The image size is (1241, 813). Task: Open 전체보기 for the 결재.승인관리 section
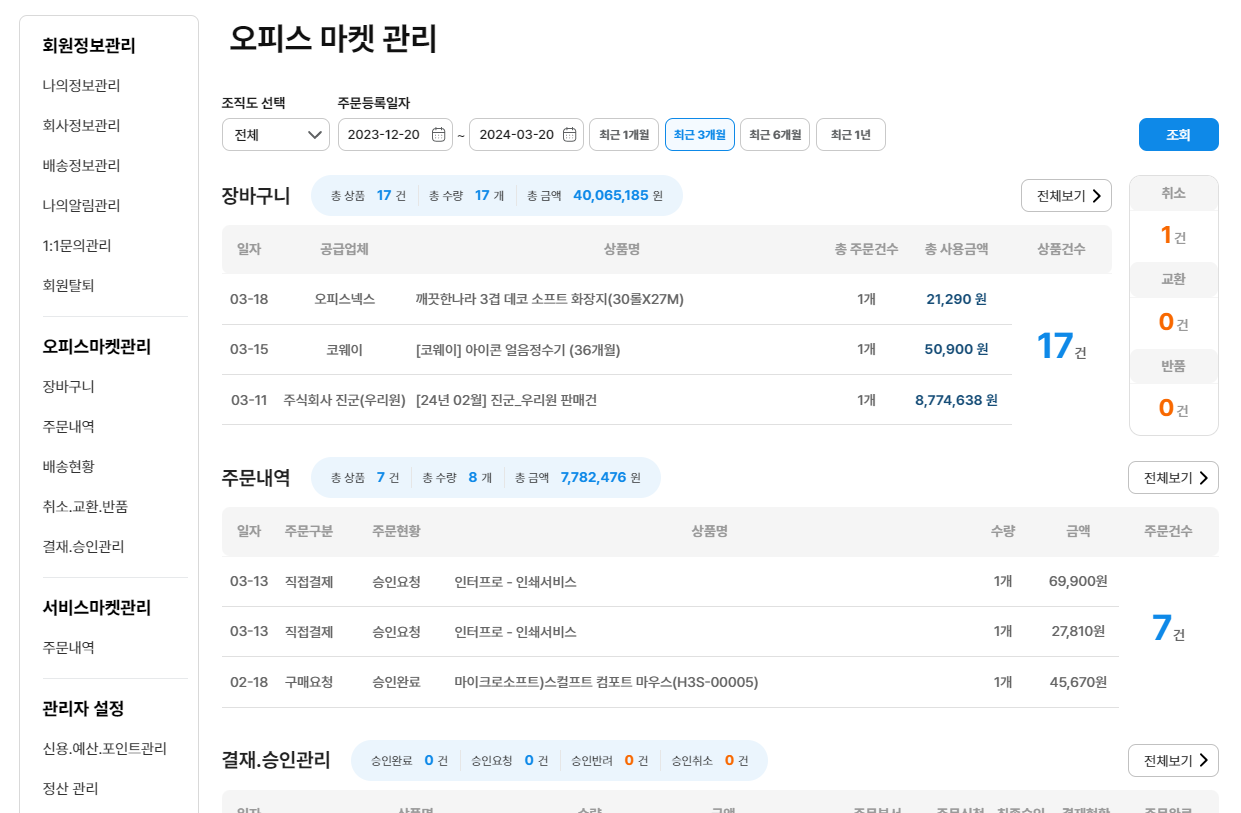pyautogui.click(x=1173, y=761)
